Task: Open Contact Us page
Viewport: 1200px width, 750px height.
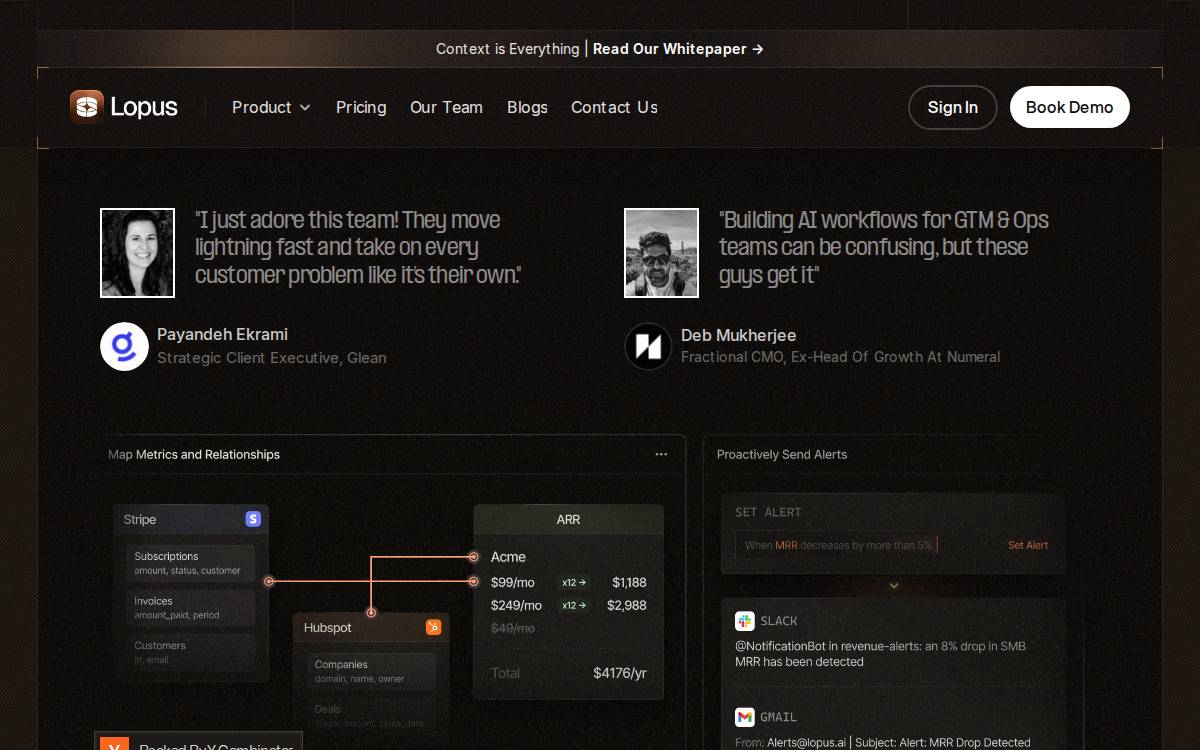Action: tap(614, 107)
